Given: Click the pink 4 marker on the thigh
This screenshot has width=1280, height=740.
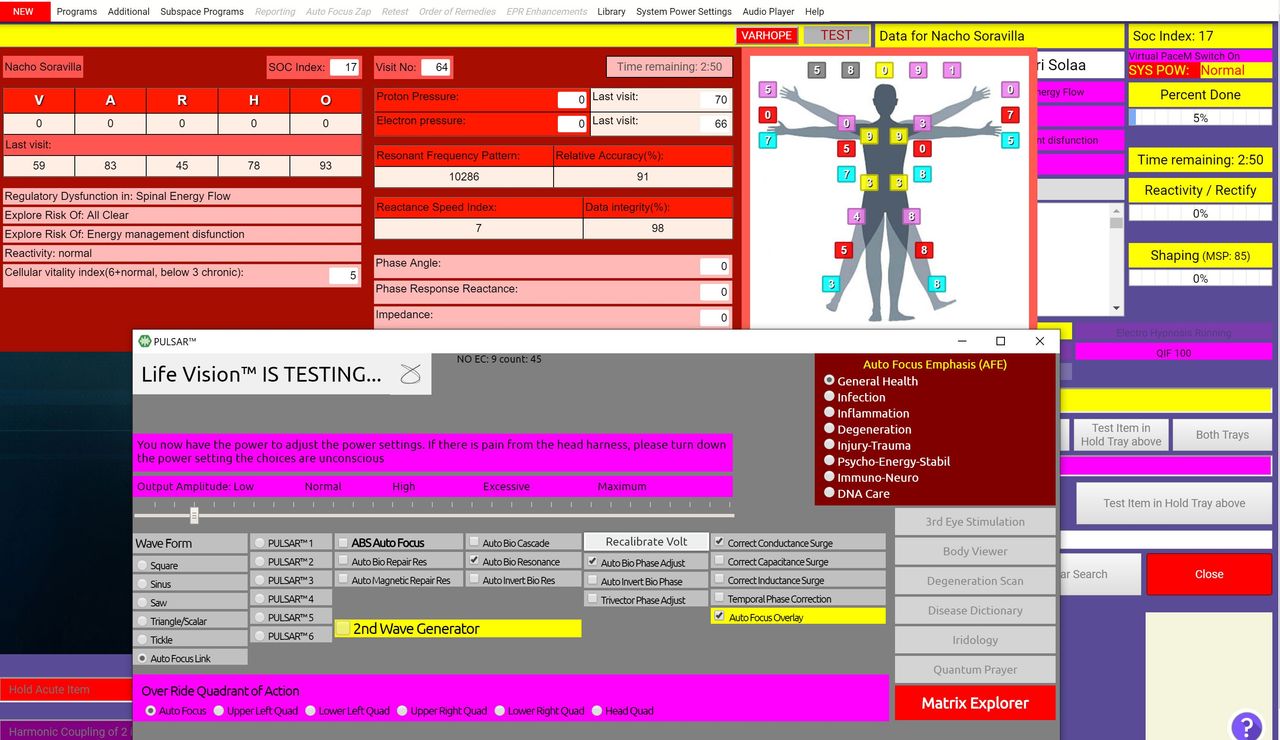Looking at the screenshot, I should (855, 216).
